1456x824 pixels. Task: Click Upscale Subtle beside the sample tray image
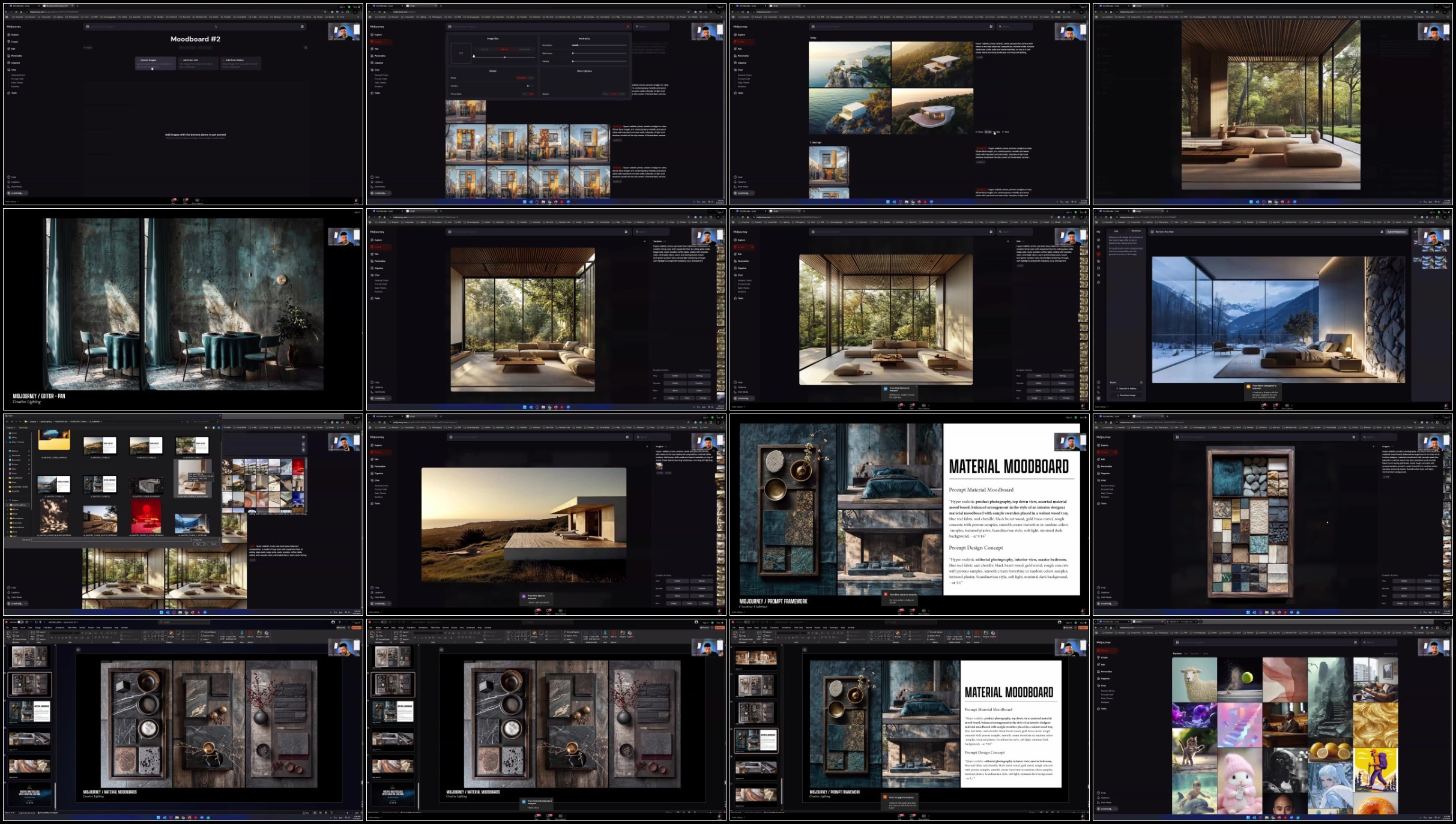click(x=1404, y=588)
